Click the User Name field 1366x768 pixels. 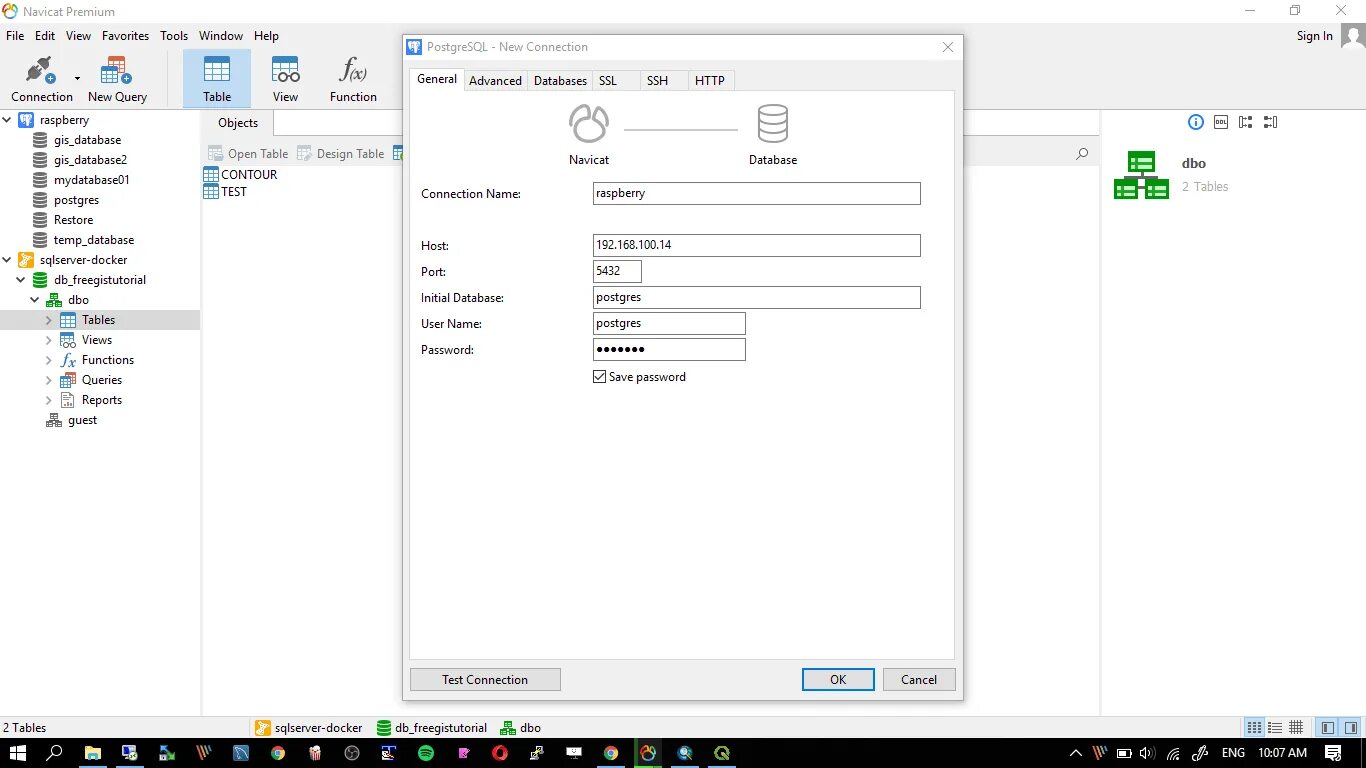(x=669, y=323)
